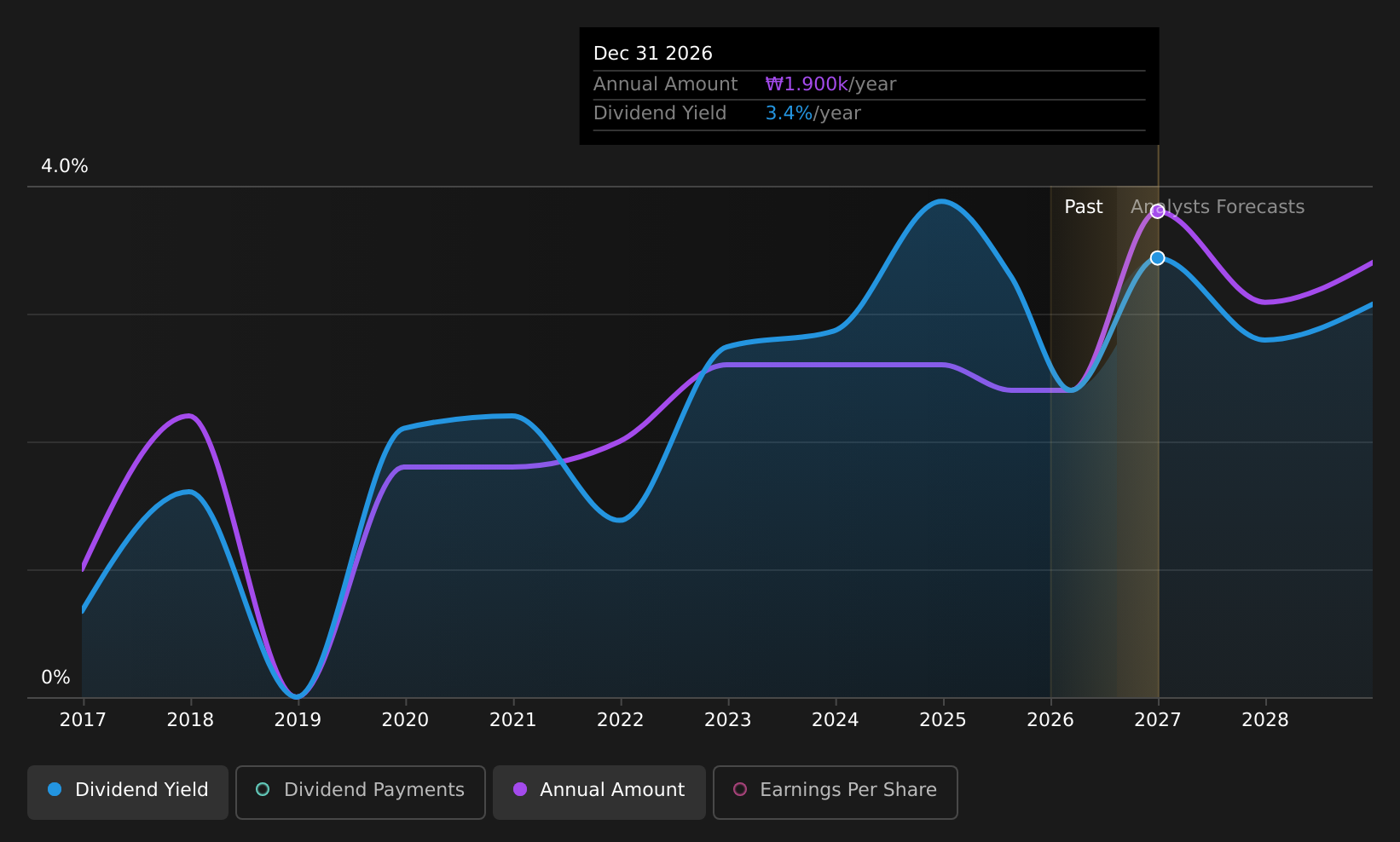Viewport: 1400px width, 842px height.
Task: Click the 2022 x-axis label
Action: tap(620, 720)
